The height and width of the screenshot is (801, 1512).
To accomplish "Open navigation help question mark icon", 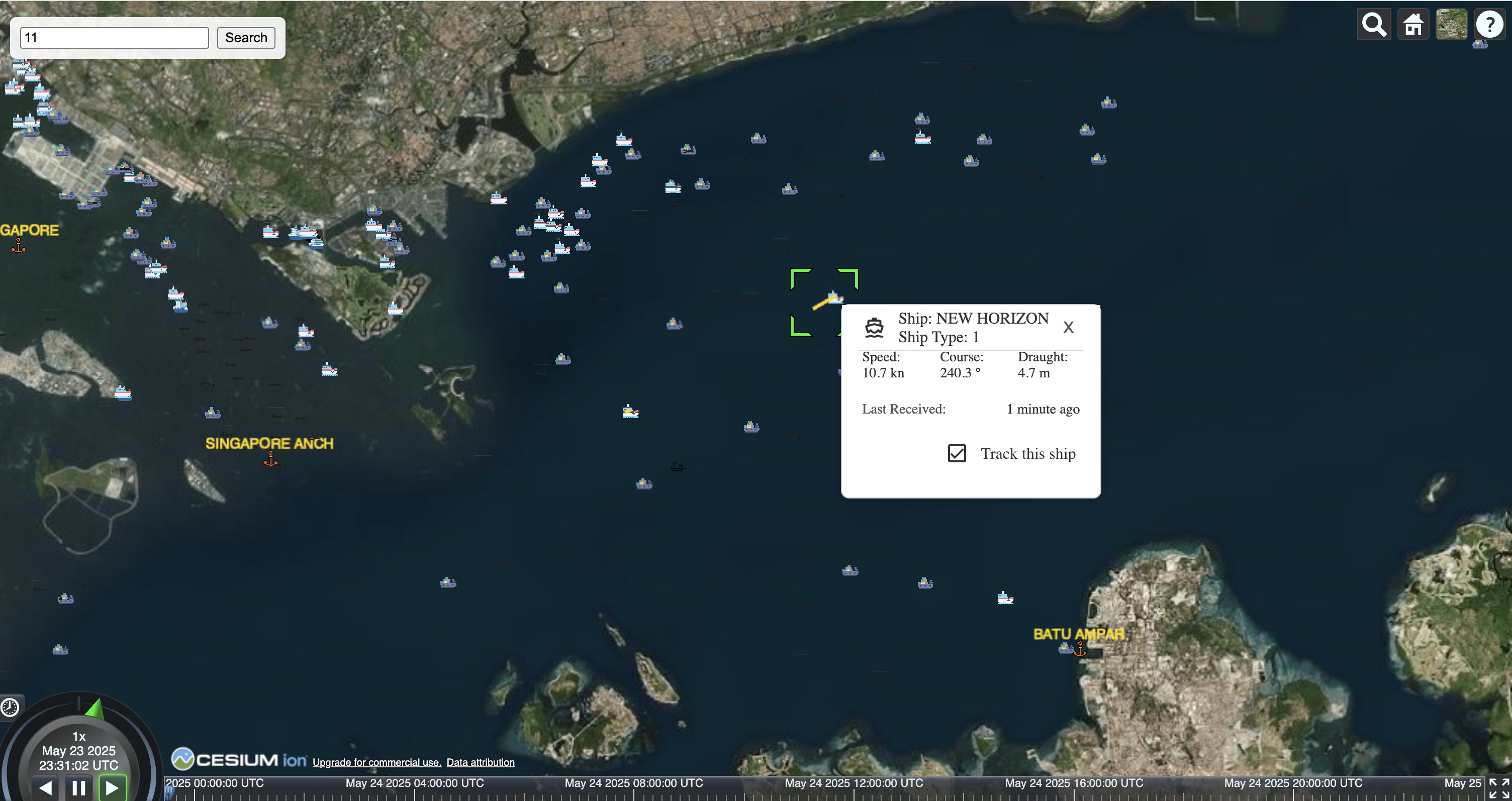I will (1490, 25).
